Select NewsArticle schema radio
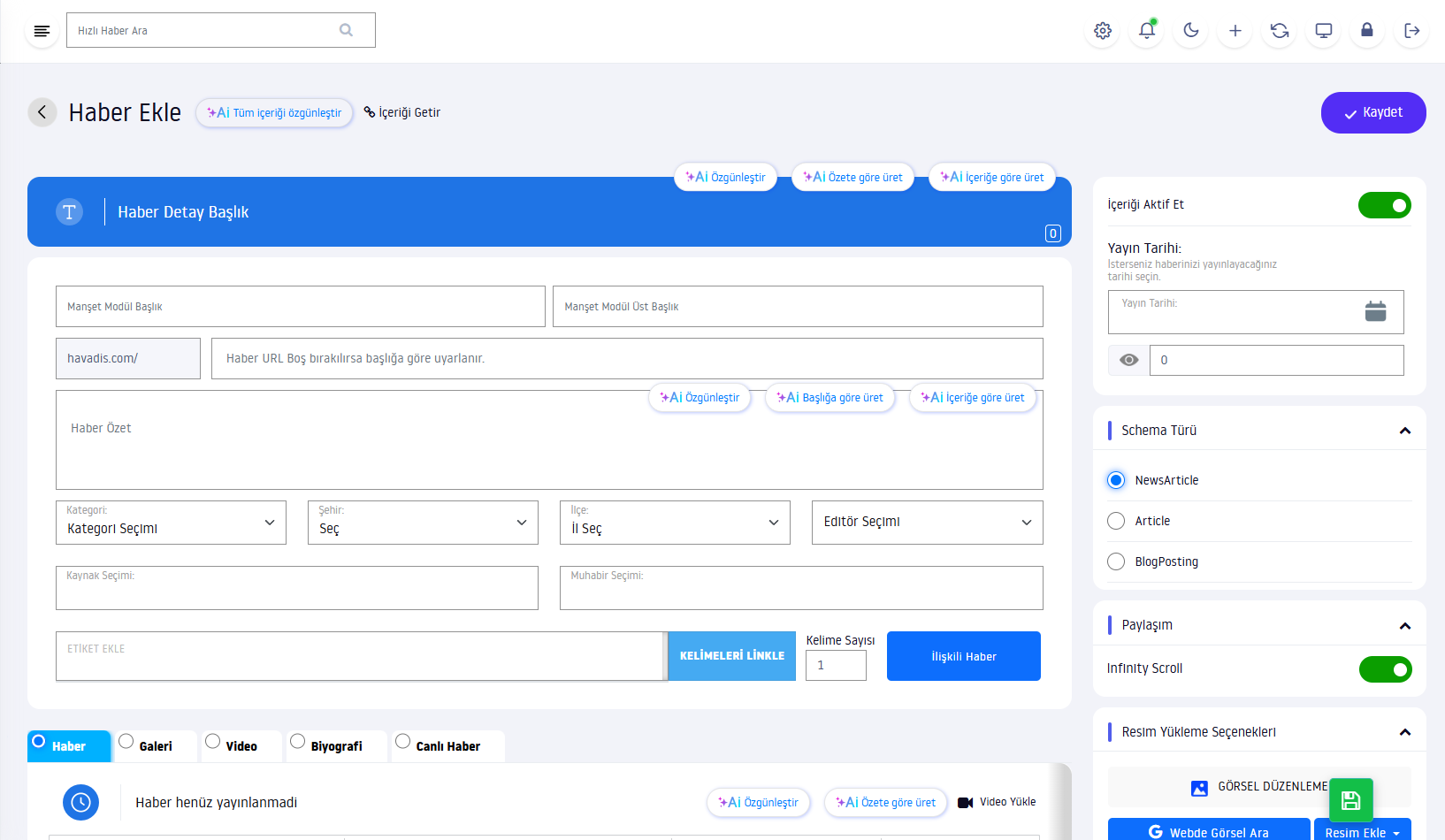1445x840 pixels. (x=1116, y=480)
